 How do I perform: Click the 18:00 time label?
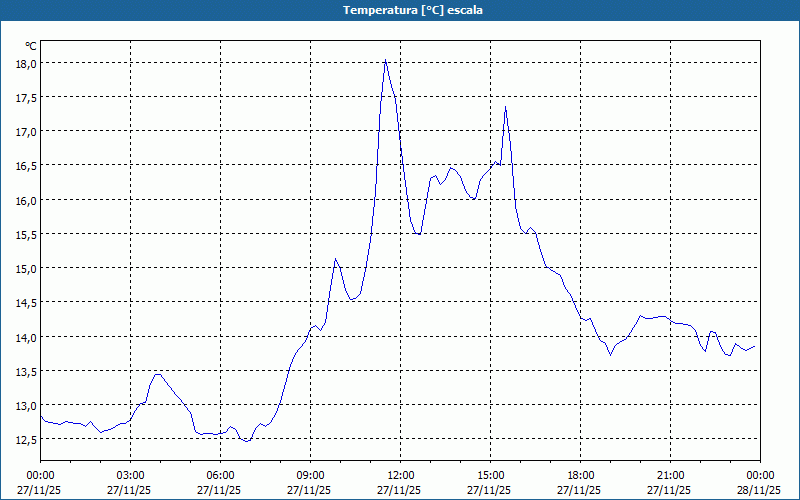pos(580,476)
